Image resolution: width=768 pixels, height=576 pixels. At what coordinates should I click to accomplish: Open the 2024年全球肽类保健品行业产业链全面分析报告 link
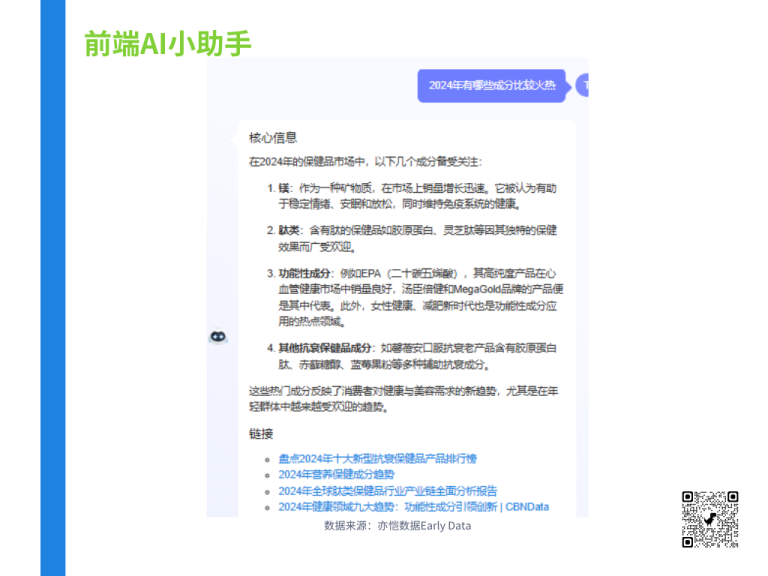tap(387, 491)
